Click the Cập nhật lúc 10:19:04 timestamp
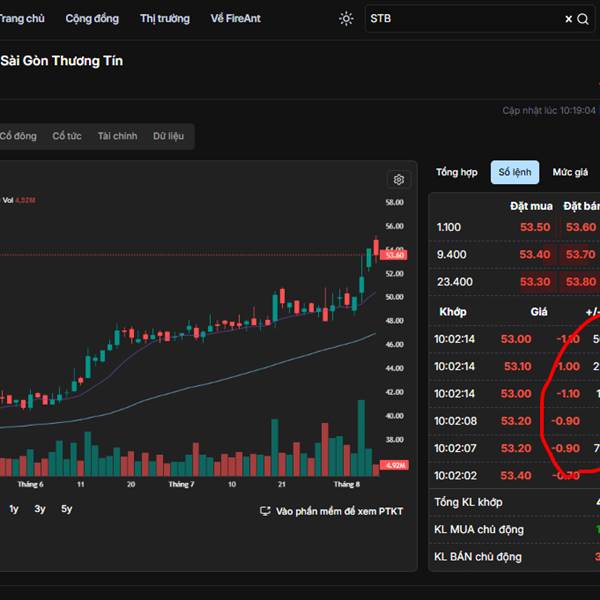This screenshot has height=600, width=600. tap(549, 111)
